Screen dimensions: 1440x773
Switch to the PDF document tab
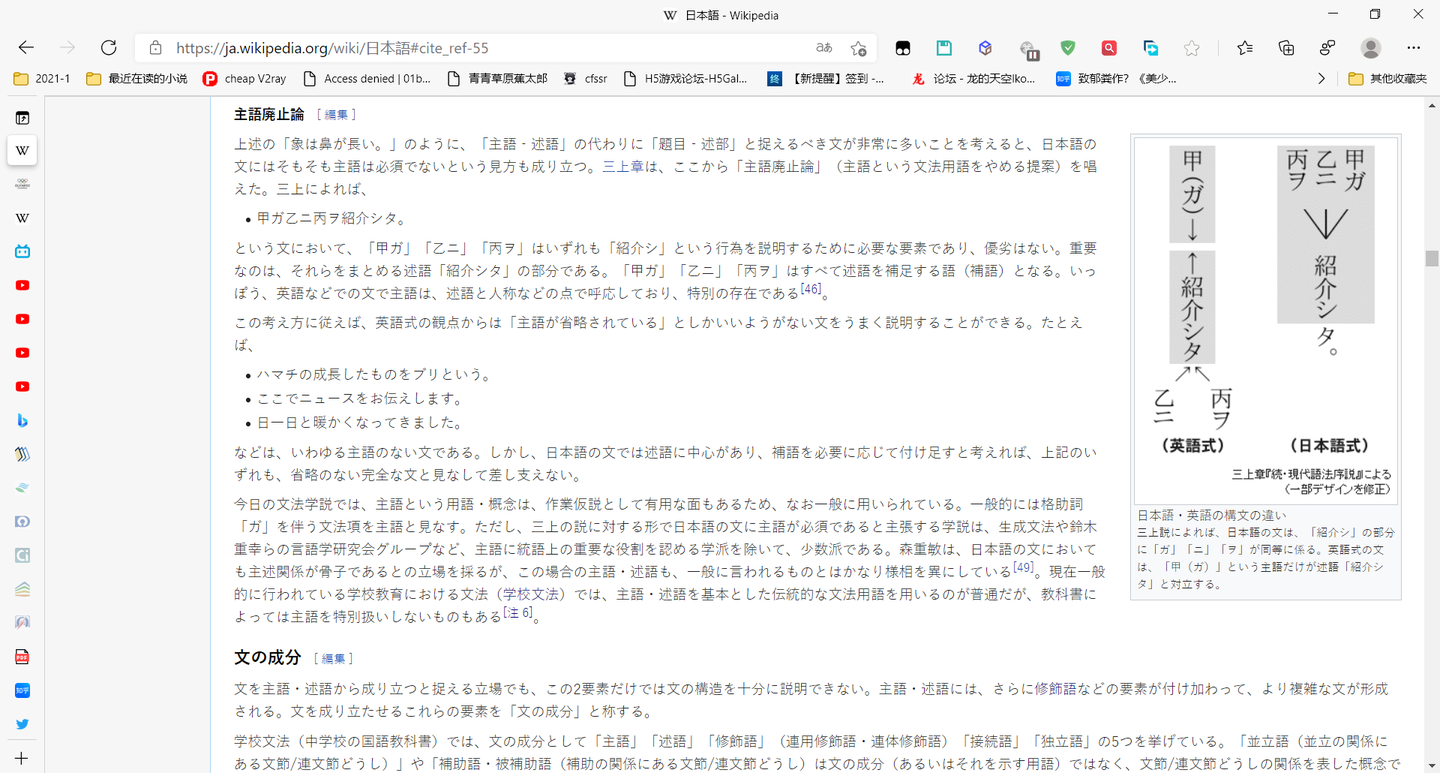point(22,656)
